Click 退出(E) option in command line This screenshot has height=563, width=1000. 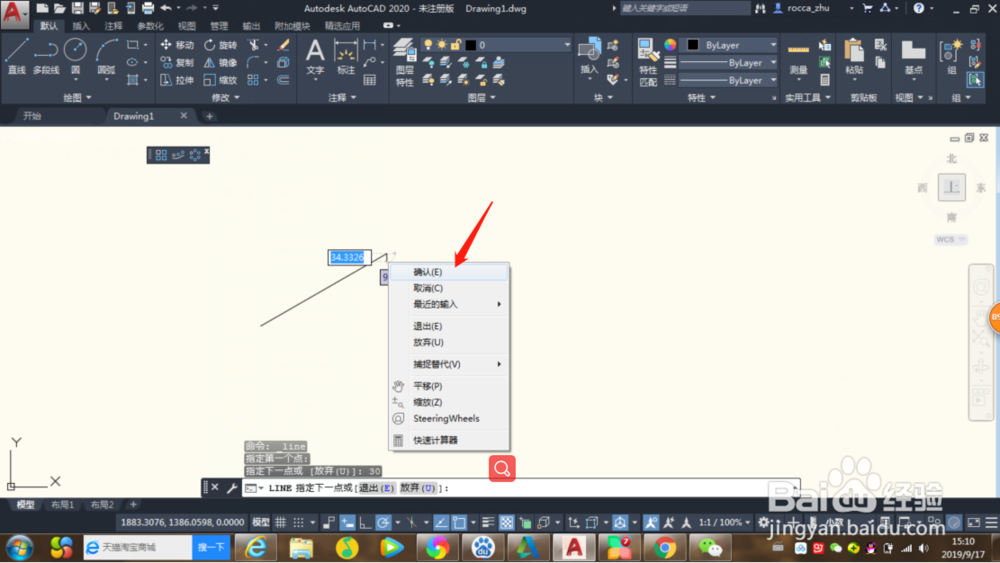click(x=376, y=488)
